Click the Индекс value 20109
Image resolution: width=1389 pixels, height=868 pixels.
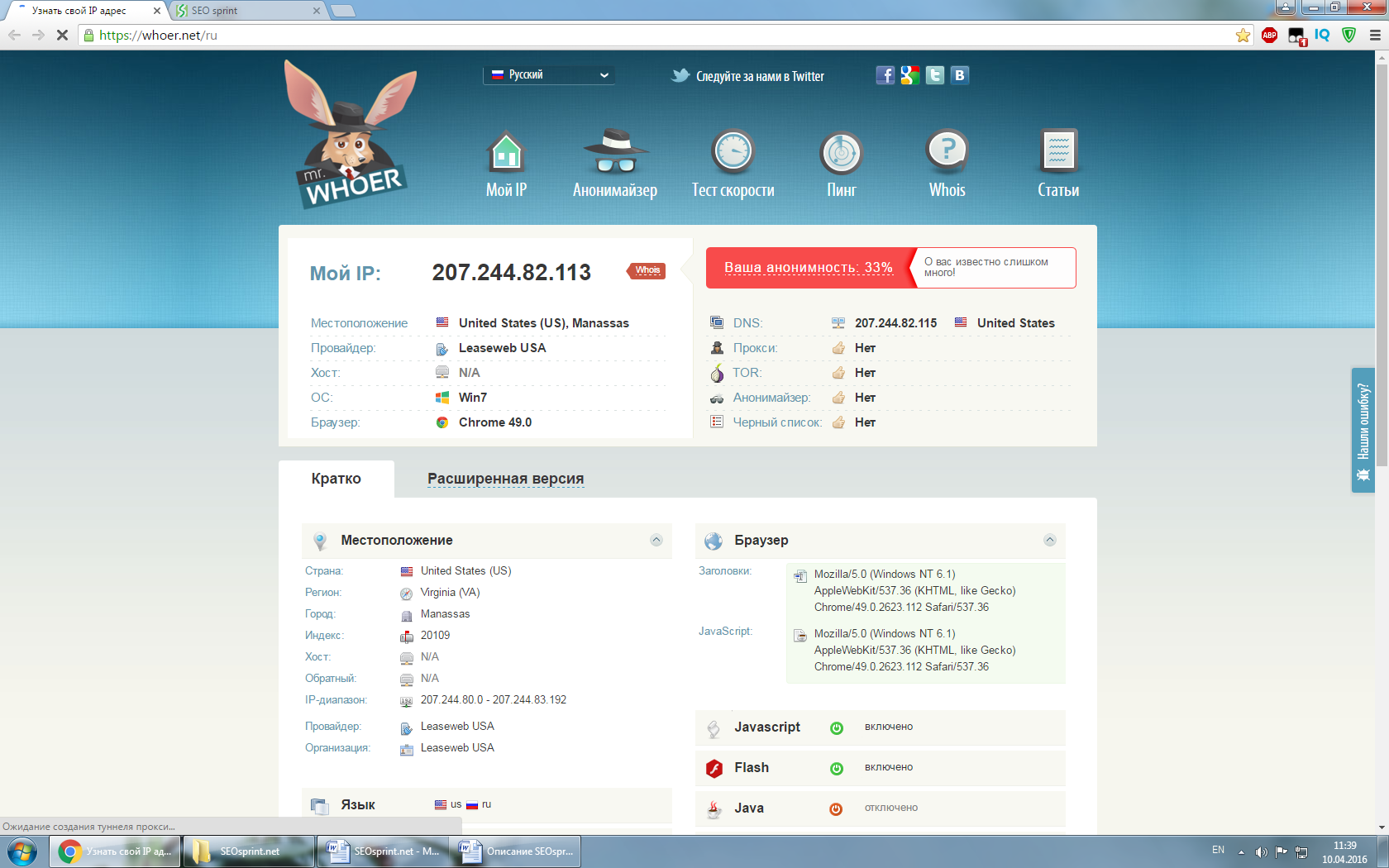click(x=435, y=635)
